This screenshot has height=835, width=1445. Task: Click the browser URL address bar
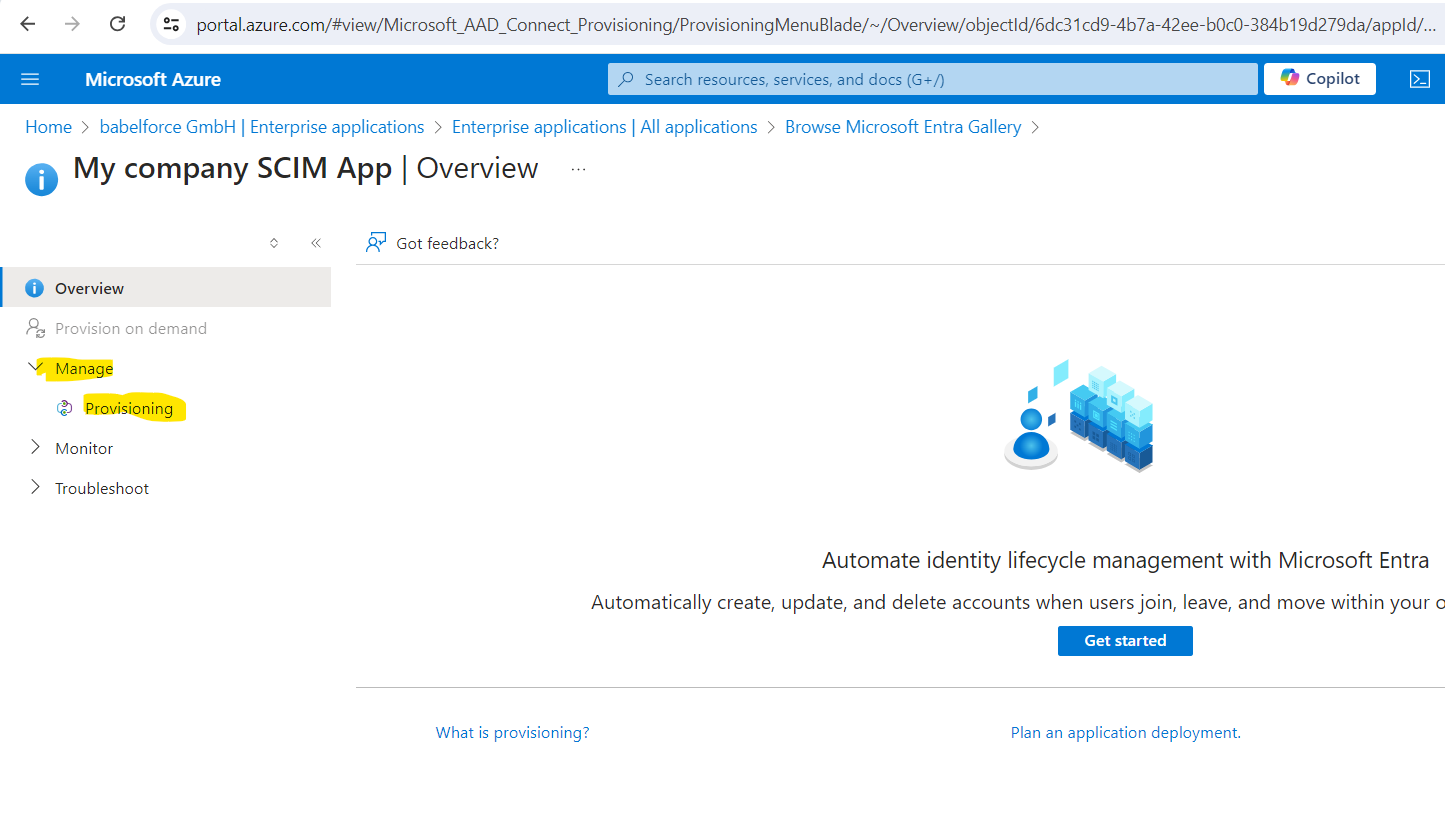click(815, 24)
